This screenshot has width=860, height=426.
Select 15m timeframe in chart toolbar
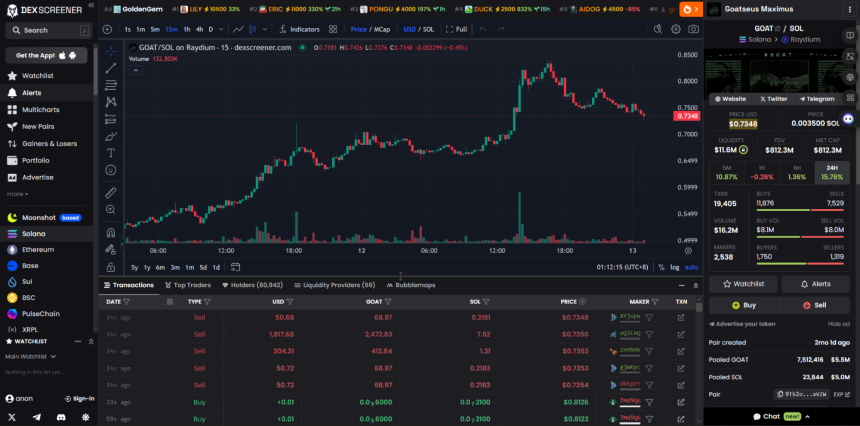coord(172,30)
